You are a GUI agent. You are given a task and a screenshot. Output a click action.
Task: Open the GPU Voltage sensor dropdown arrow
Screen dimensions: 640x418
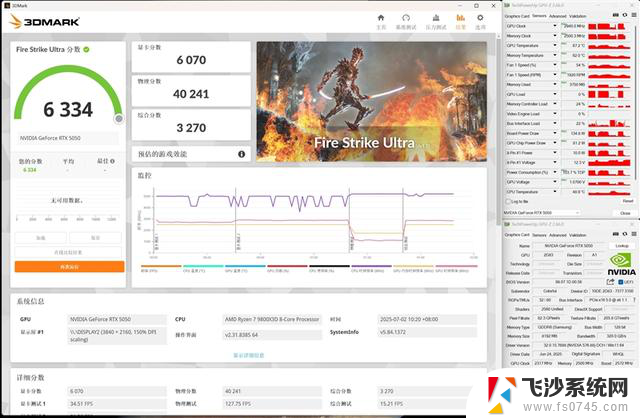pos(555,182)
